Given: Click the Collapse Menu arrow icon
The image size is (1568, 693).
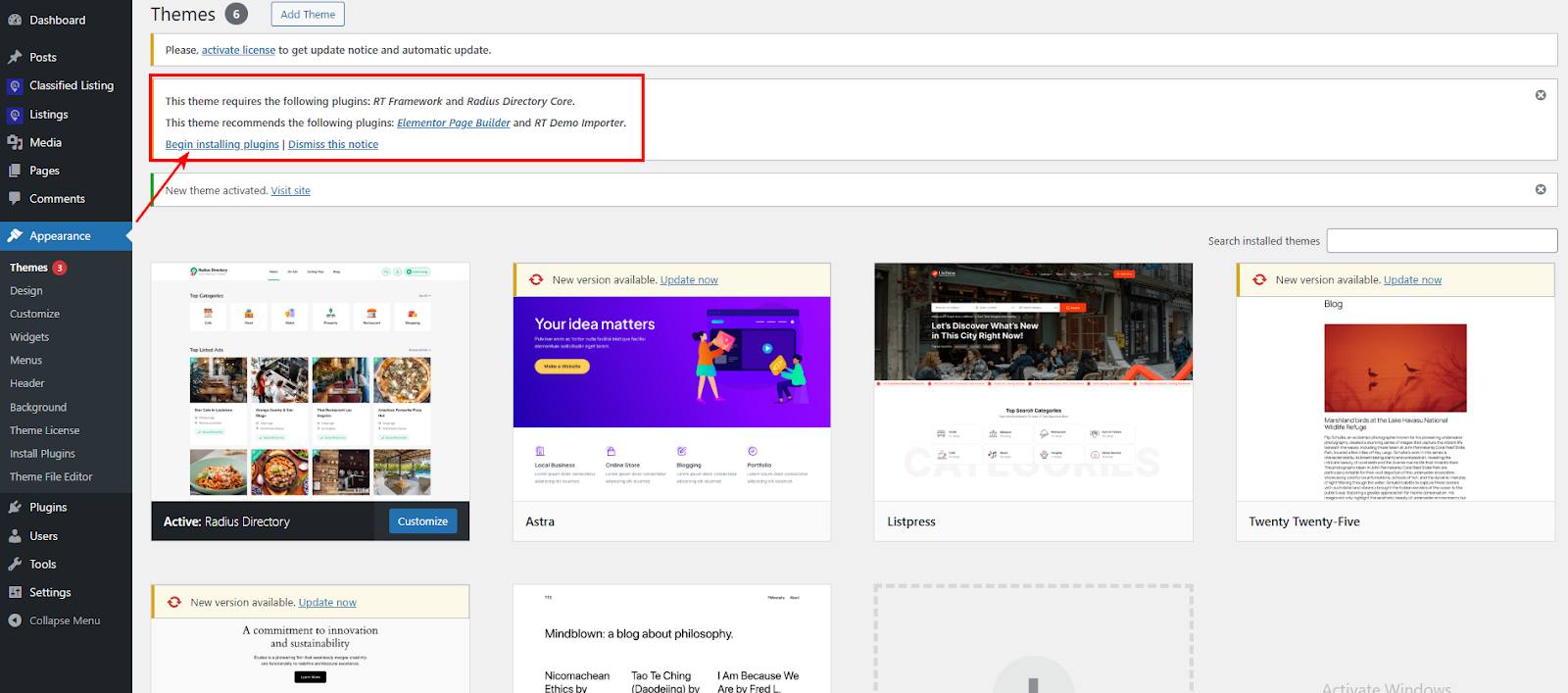Looking at the screenshot, I should 15,620.
